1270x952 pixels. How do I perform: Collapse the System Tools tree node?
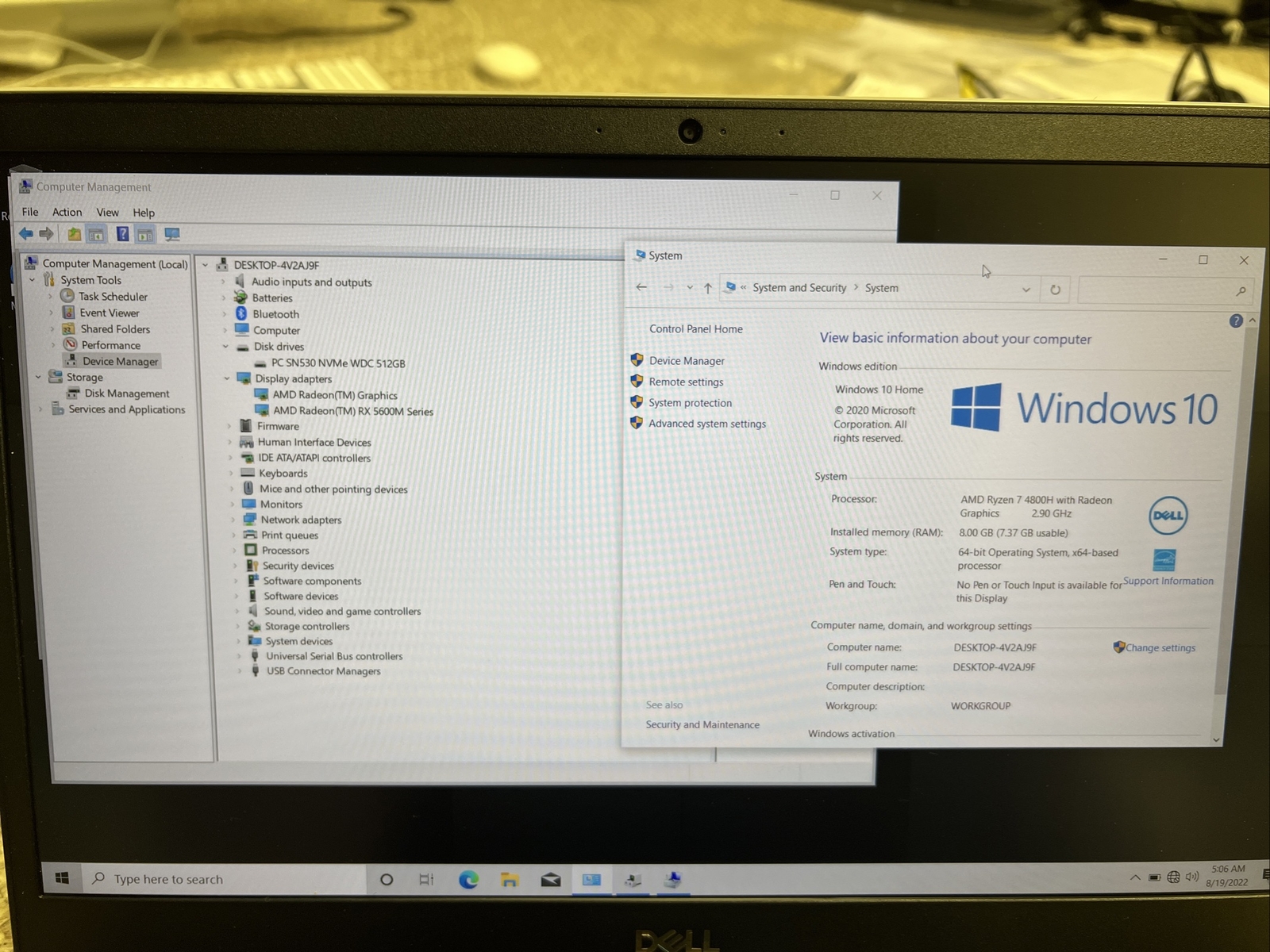pyautogui.click(x=32, y=280)
